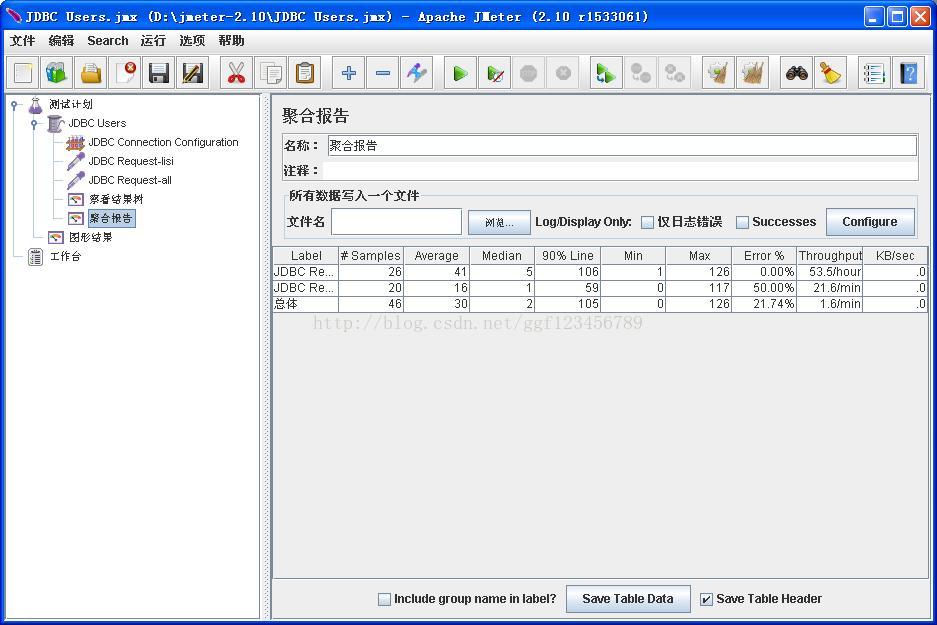The width and height of the screenshot is (937, 625).
Task: Click the New test plan icon
Action: click(23, 73)
